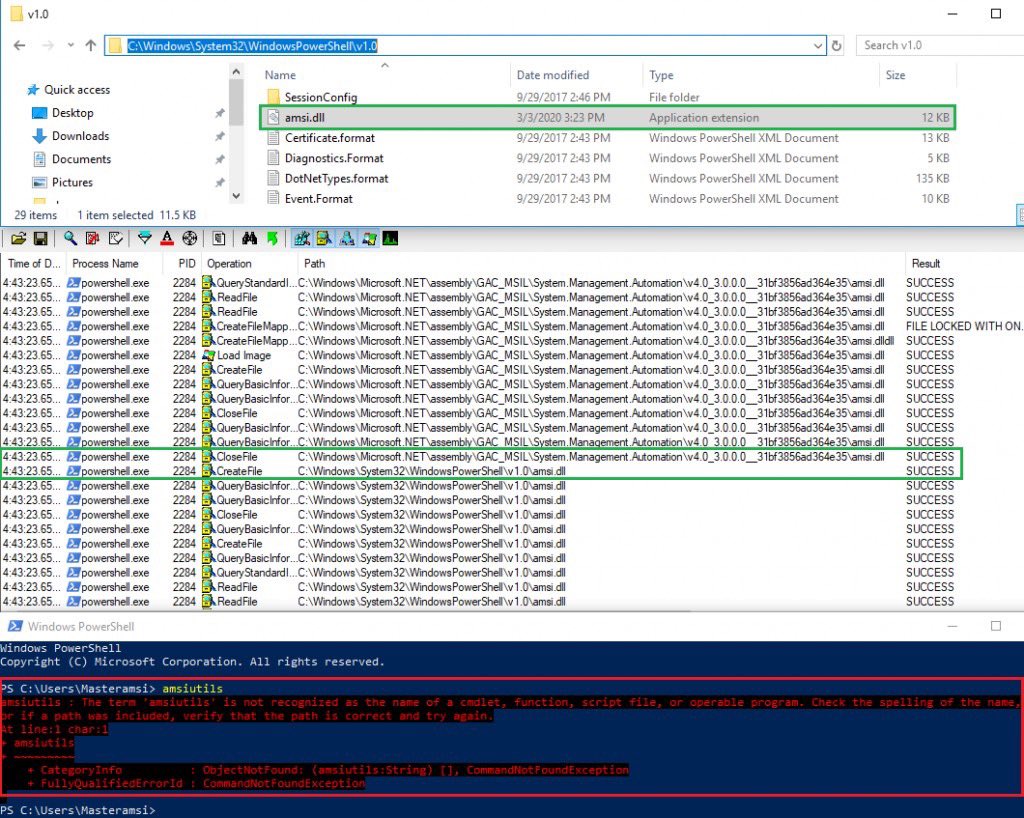This screenshot has width=1024, height=818.
Task: Toggle event capture with the magnifier icon
Action: [68, 238]
